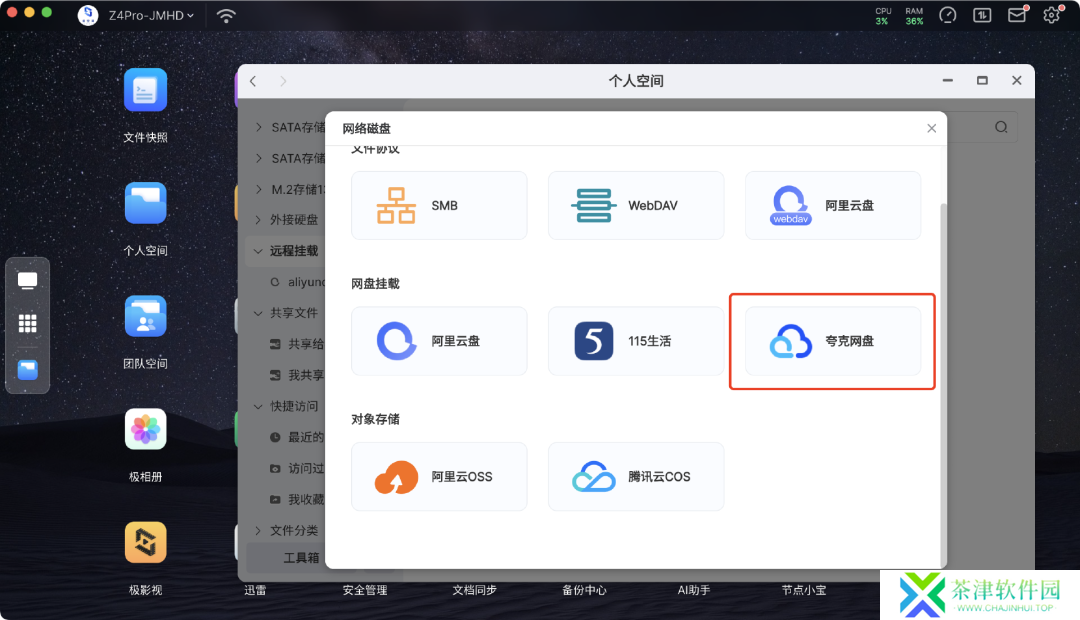
Task: Switch to file manager in side dock
Action: pos(28,370)
